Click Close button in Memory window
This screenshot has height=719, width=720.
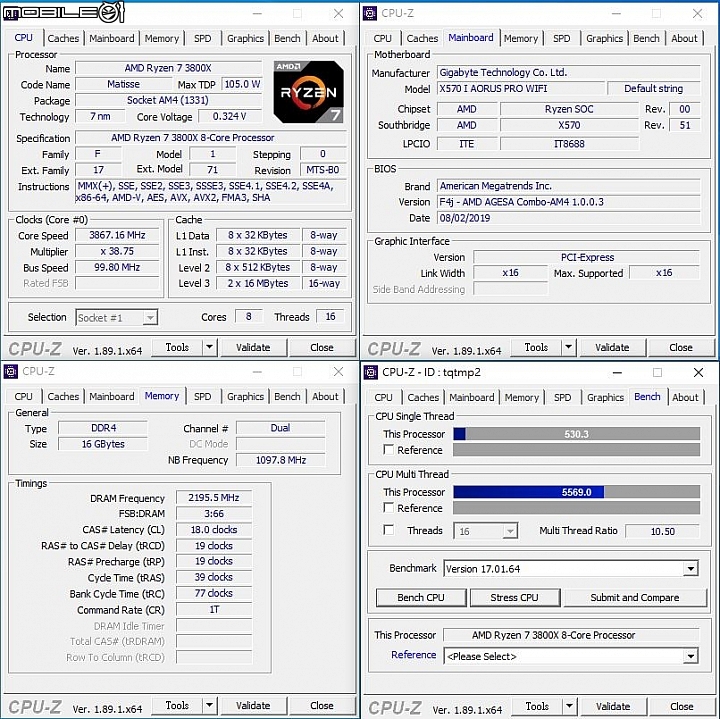pyautogui.click(x=322, y=705)
